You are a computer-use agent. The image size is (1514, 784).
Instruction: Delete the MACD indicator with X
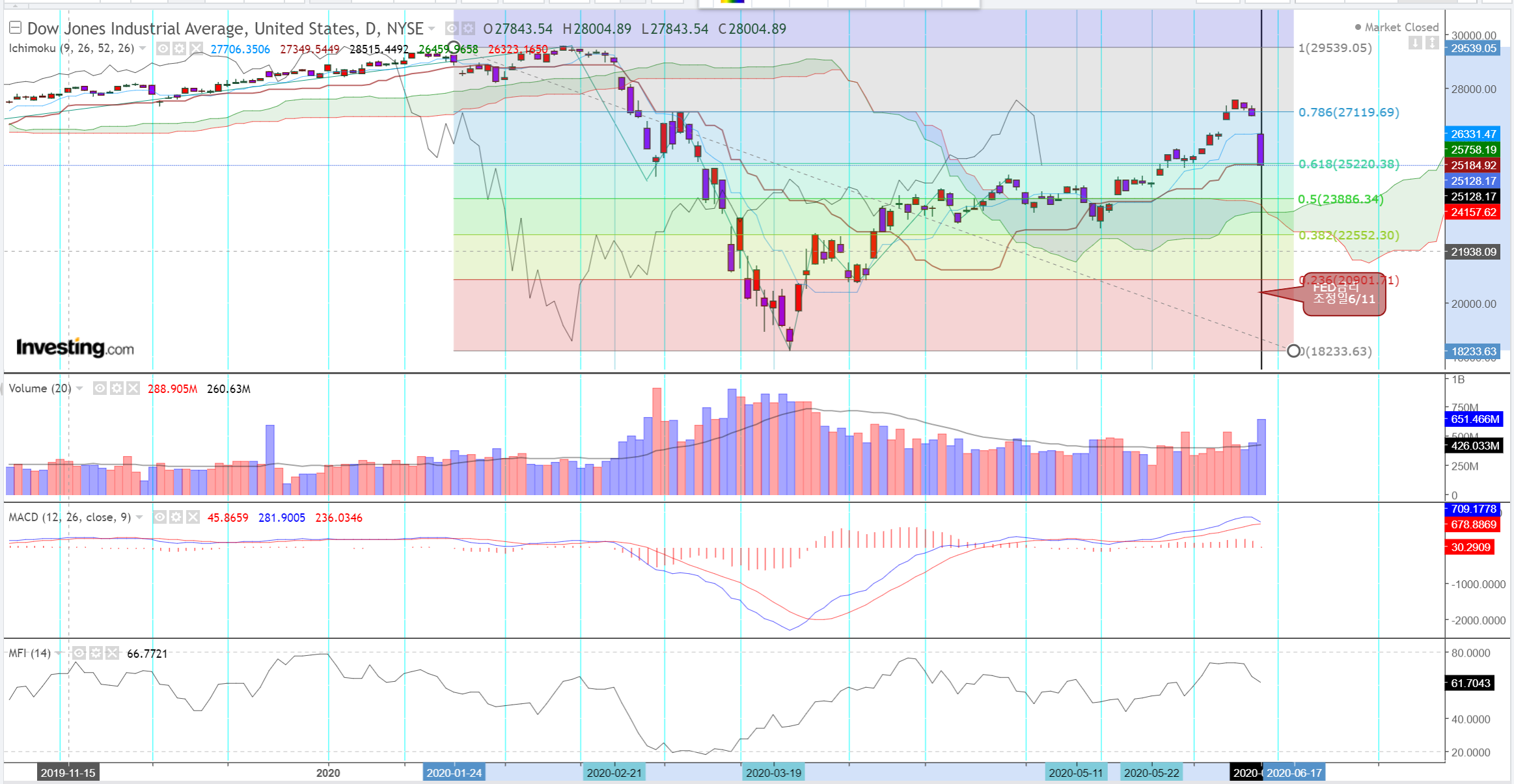(193, 517)
